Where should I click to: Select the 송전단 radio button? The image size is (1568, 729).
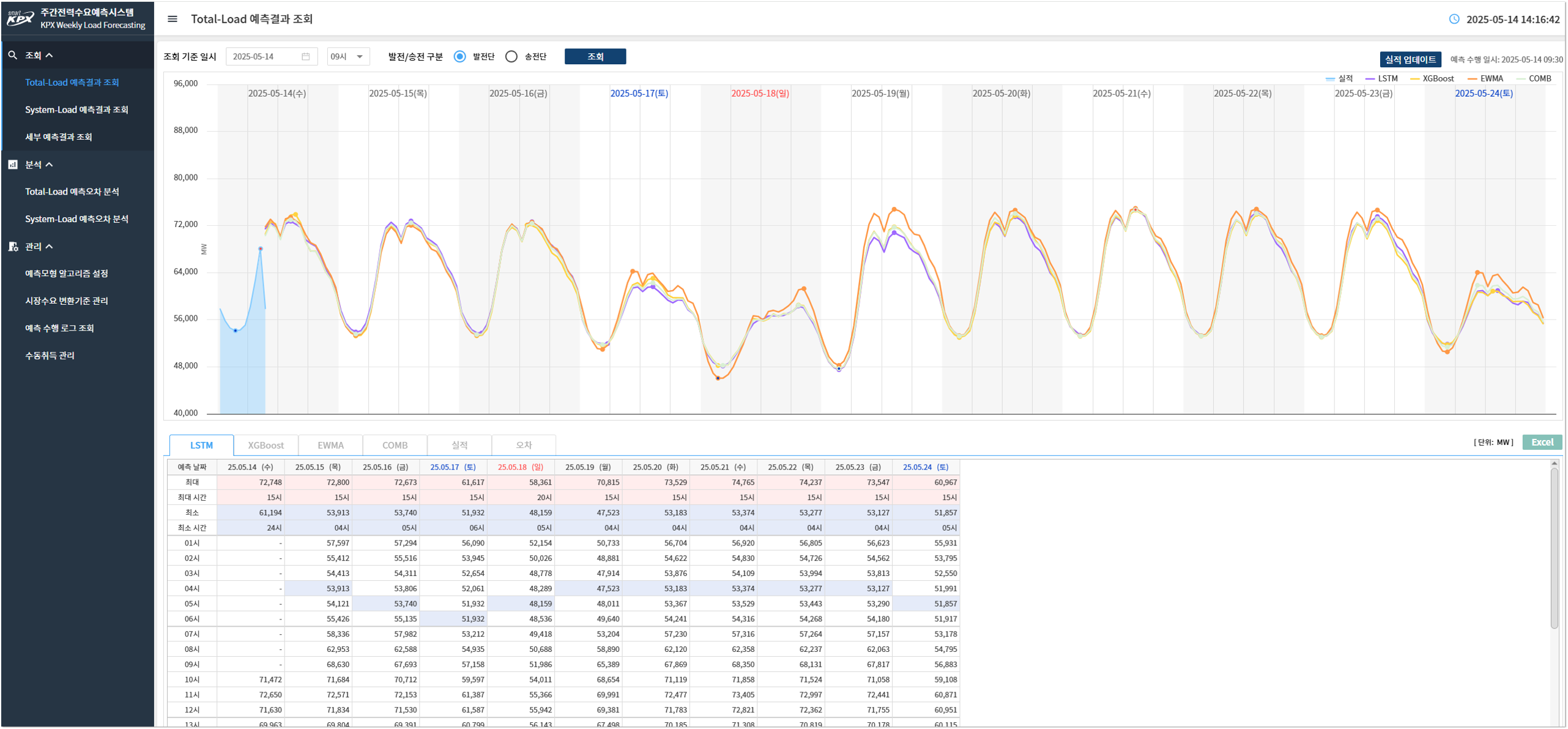click(511, 57)
